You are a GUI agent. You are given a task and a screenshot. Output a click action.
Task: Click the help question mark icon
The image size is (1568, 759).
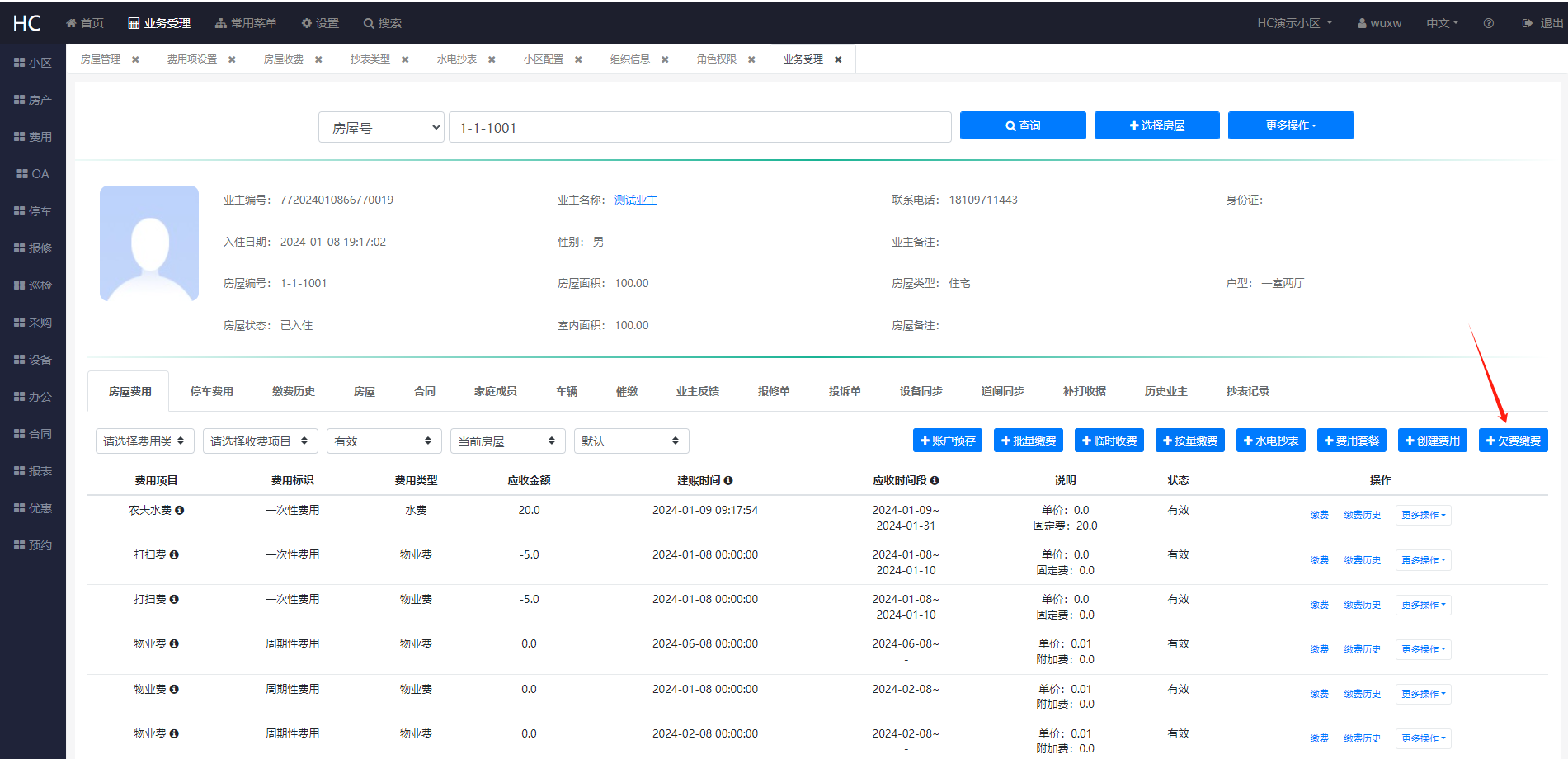tap(1488, 23)
